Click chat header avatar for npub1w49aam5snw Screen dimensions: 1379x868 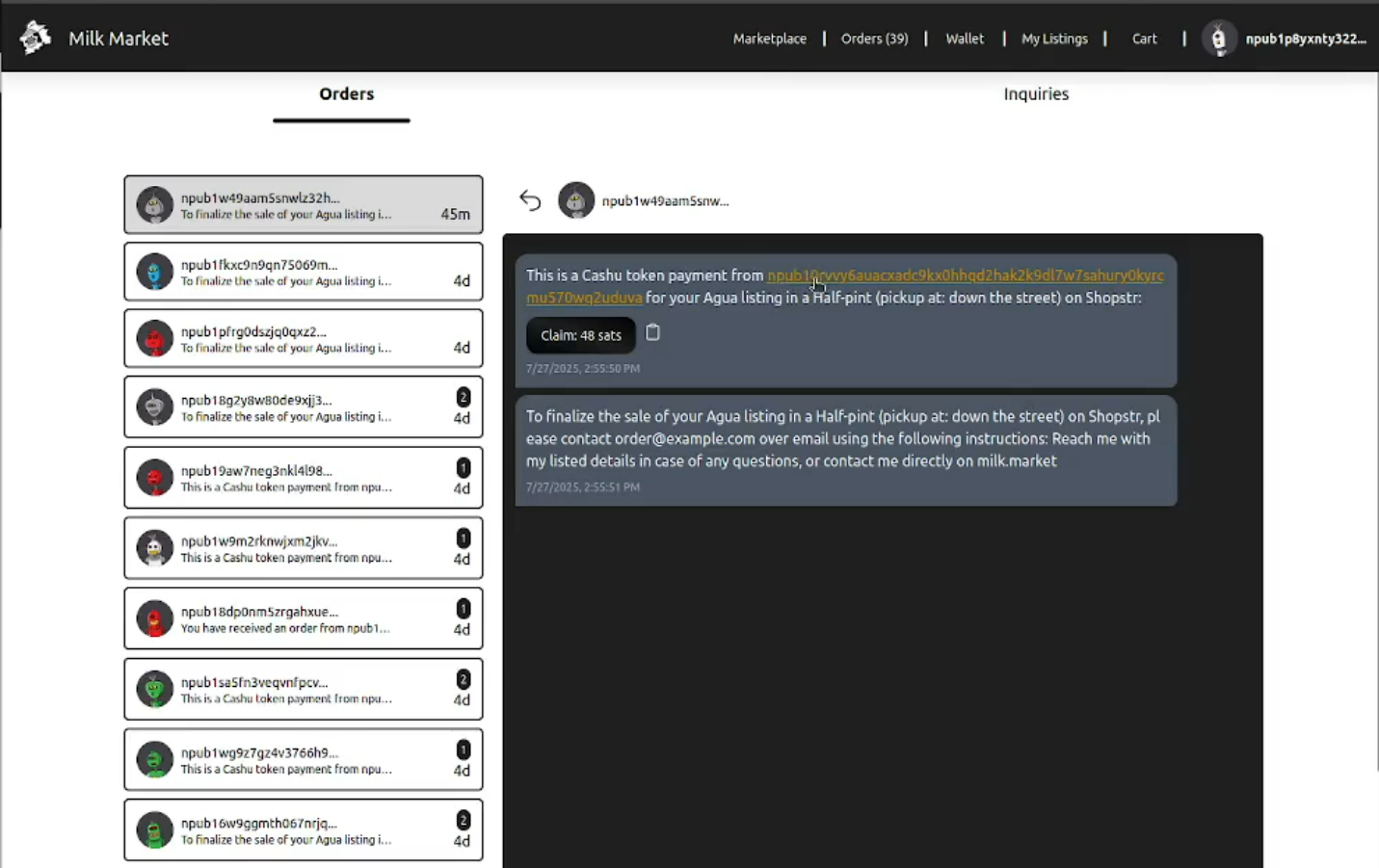coord(576,200)
